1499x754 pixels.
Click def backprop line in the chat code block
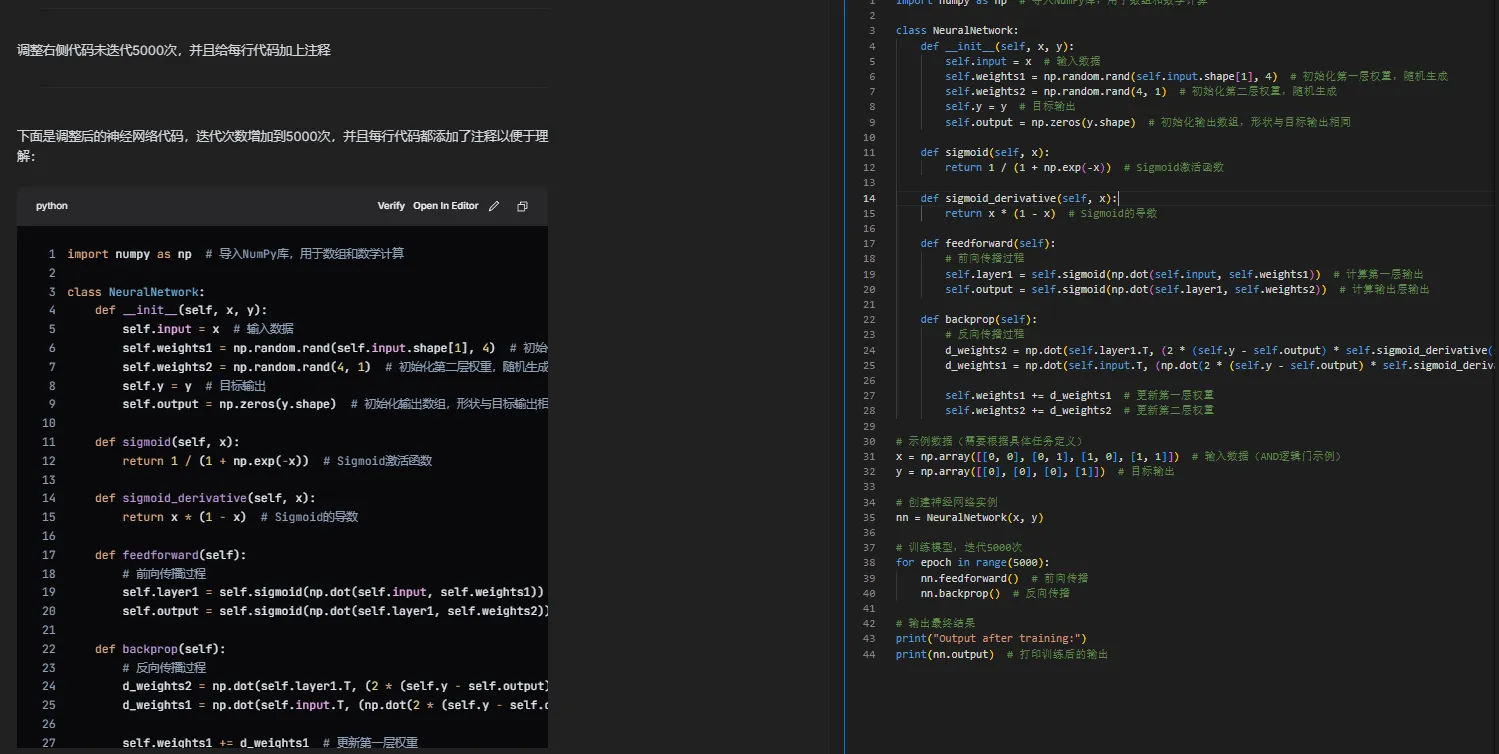point(160,648)
